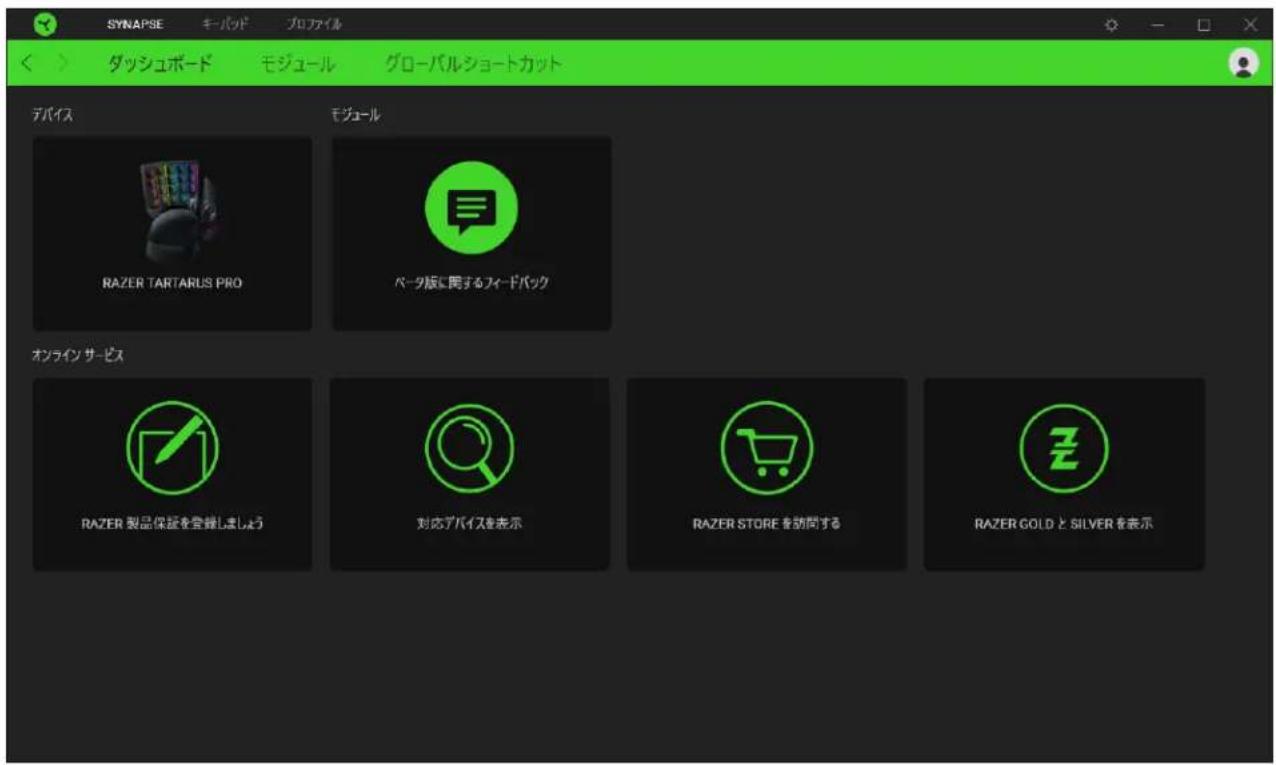Image resolution: width=1276 pixels, height=765 pixels.
Task: Open the settings gear icon
Action: pos(1110,24)
